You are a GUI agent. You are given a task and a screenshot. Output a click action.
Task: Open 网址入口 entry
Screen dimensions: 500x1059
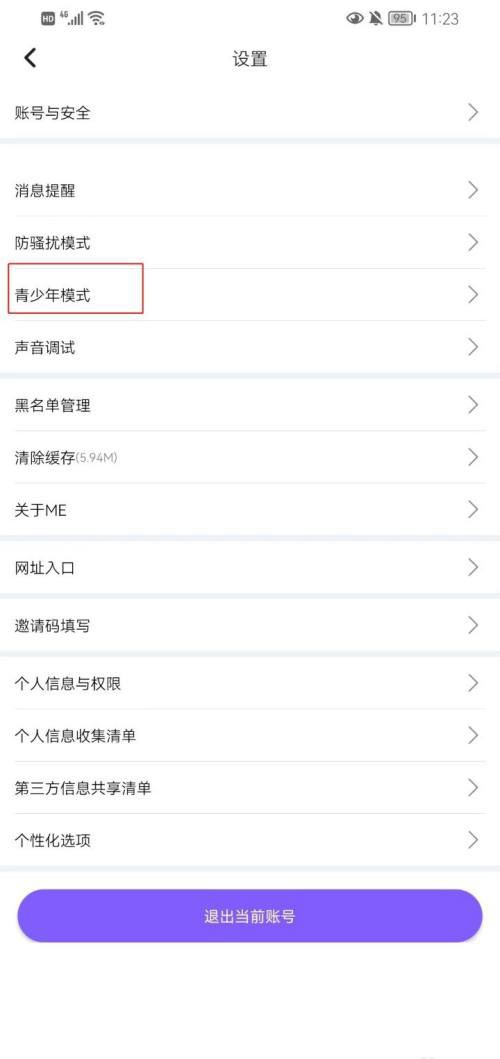click(x=250, y=568)
